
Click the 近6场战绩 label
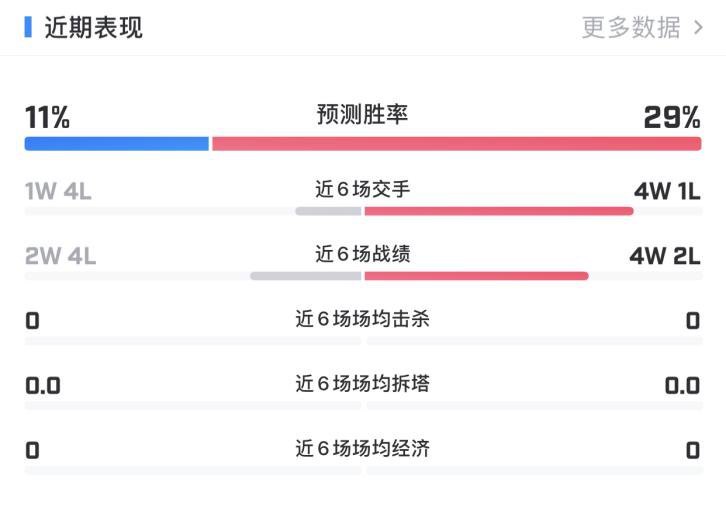pos(363,254)
